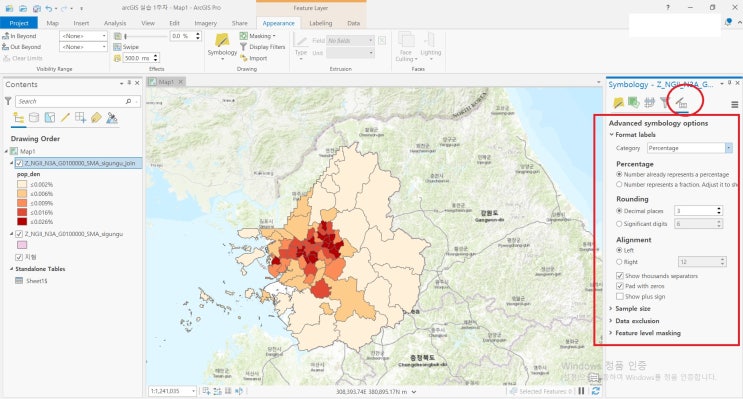Viewport: 743px width, 399px height.
Task: Click the refresh icon in map status bar
Action: [596, 391]
